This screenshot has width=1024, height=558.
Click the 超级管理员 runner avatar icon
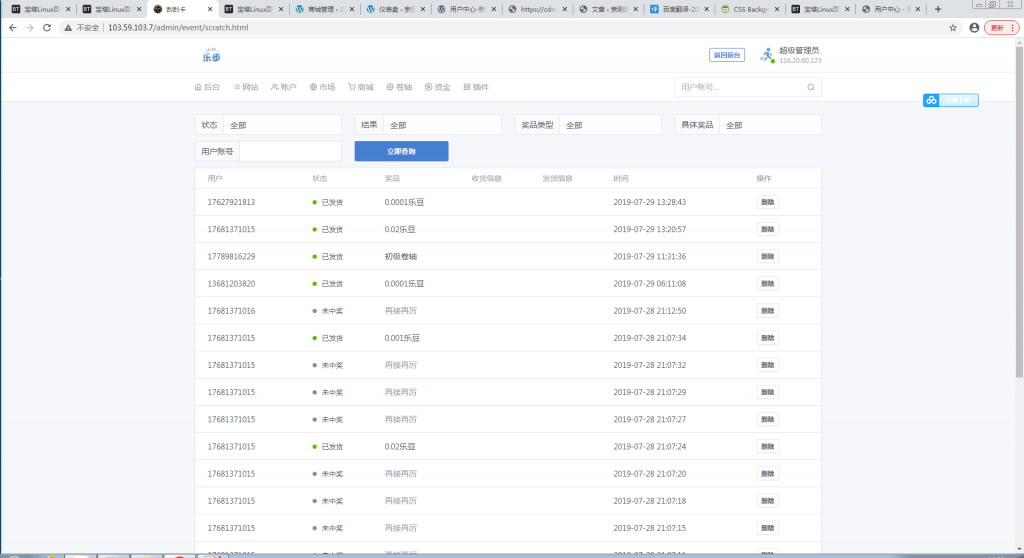[x=766, y=56]
